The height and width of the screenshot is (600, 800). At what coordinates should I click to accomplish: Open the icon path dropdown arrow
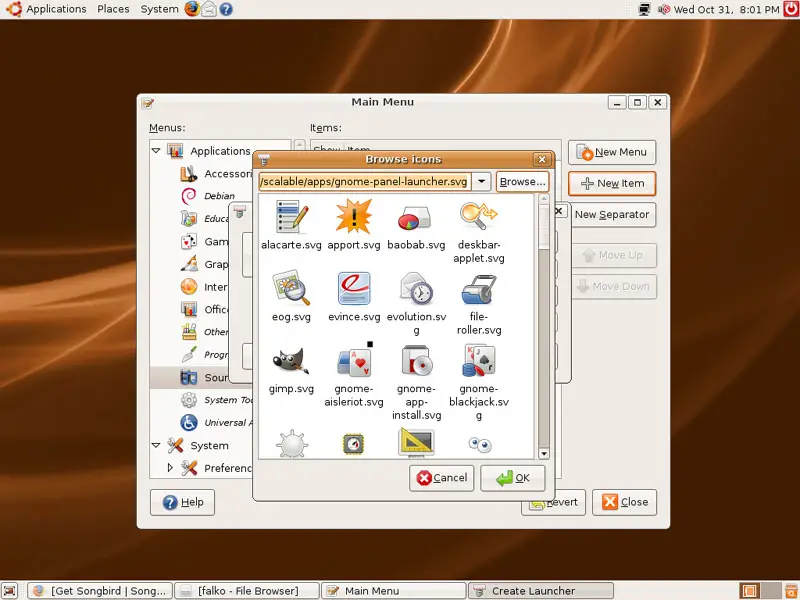[481, 182]
